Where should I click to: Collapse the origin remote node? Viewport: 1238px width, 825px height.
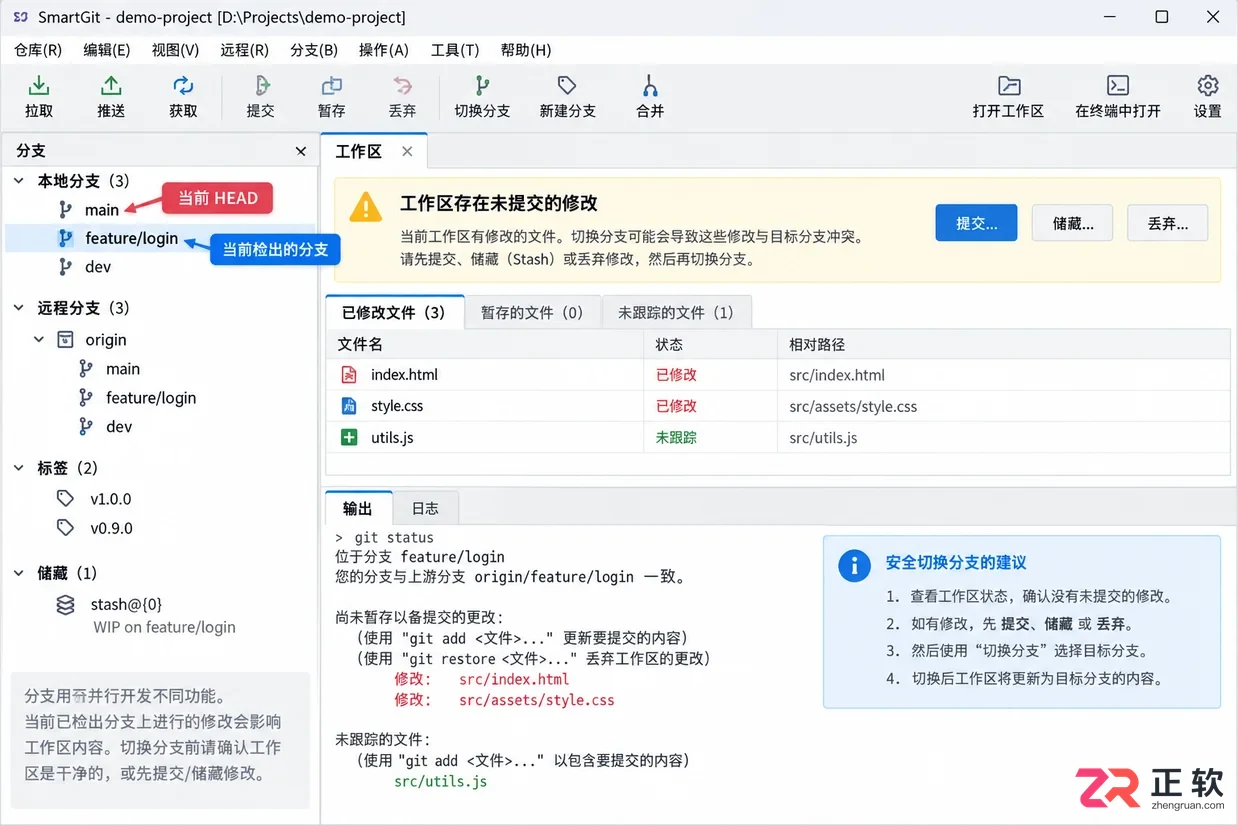[39, 340]
